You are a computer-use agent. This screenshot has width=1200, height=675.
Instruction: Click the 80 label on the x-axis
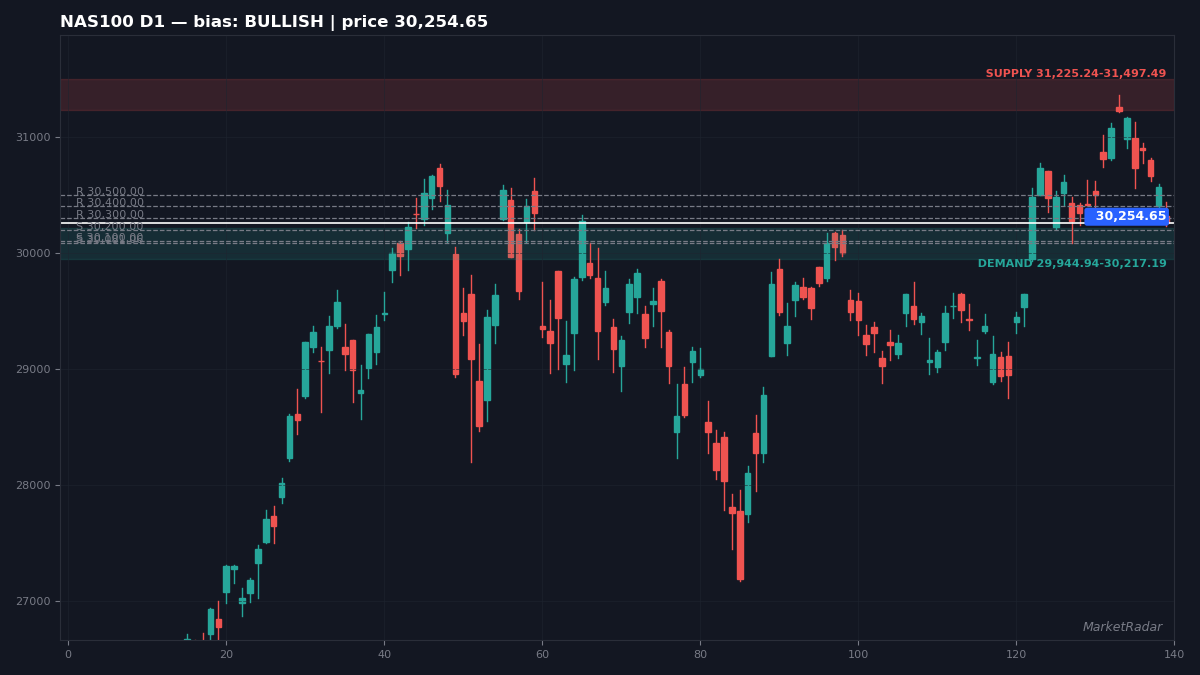click(x=700, y=654)
